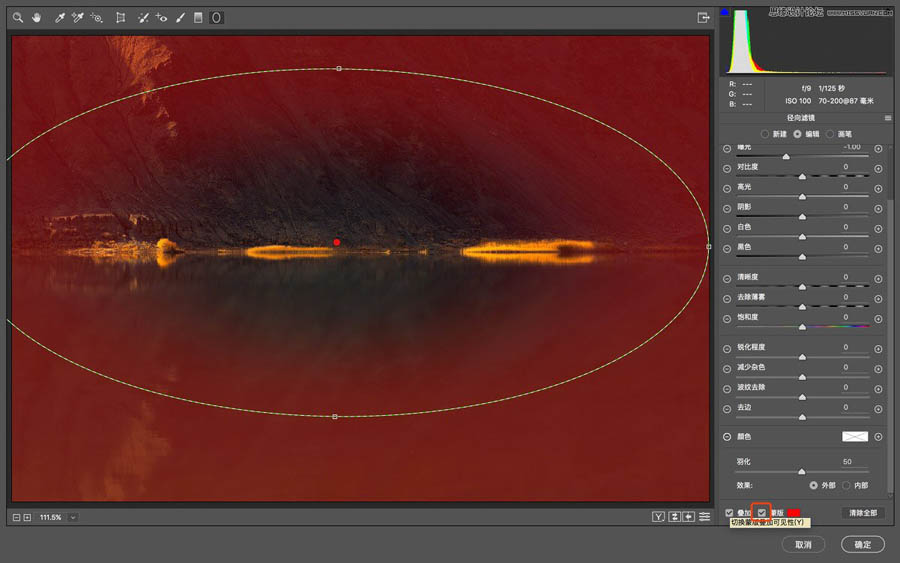Choose the Red Eye Removal tool
The width and height of the screenshot is (900, 563).
(162, 18)
